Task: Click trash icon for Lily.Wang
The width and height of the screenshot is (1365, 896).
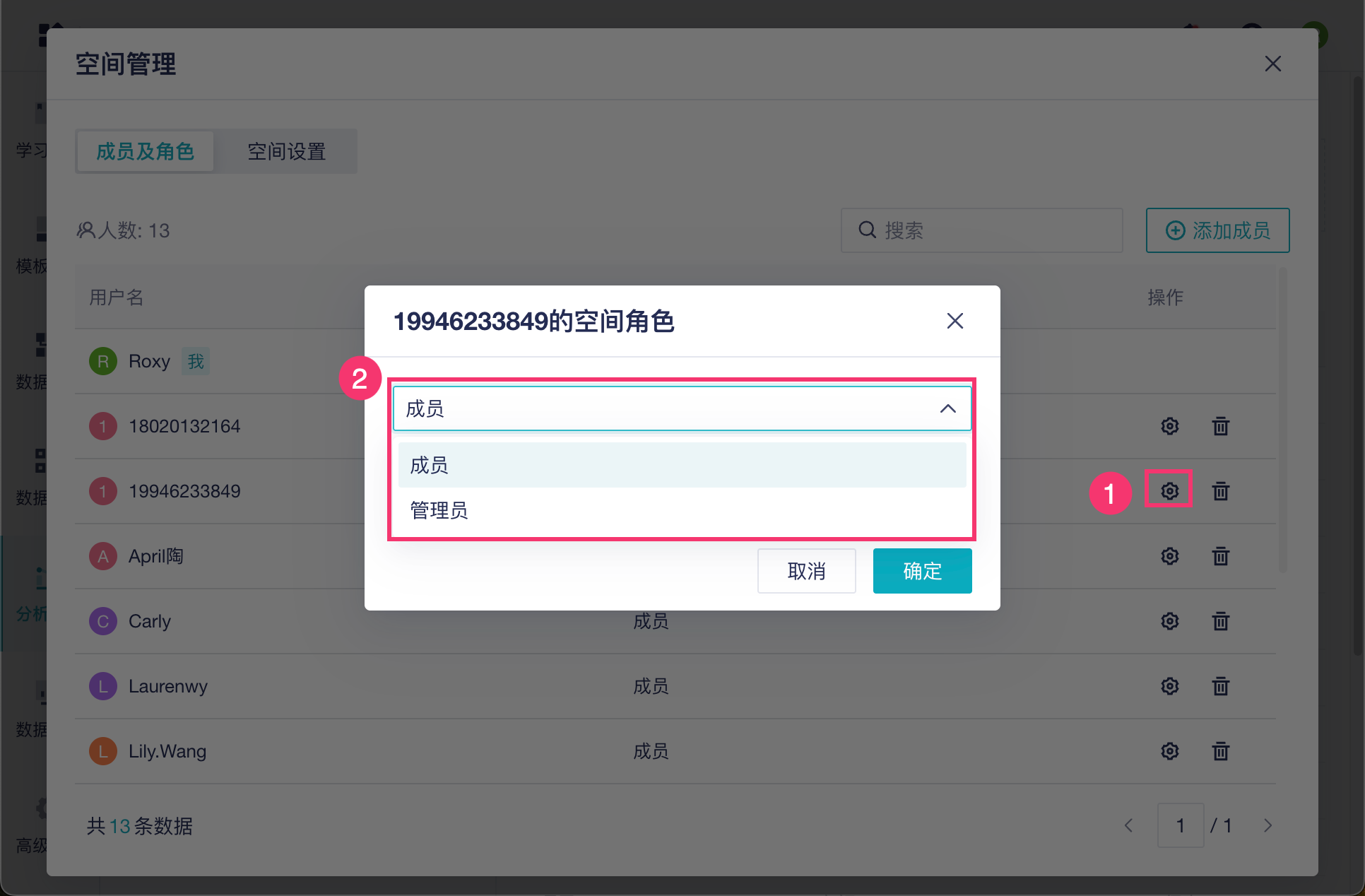Action: click(x=1220, y=751)
